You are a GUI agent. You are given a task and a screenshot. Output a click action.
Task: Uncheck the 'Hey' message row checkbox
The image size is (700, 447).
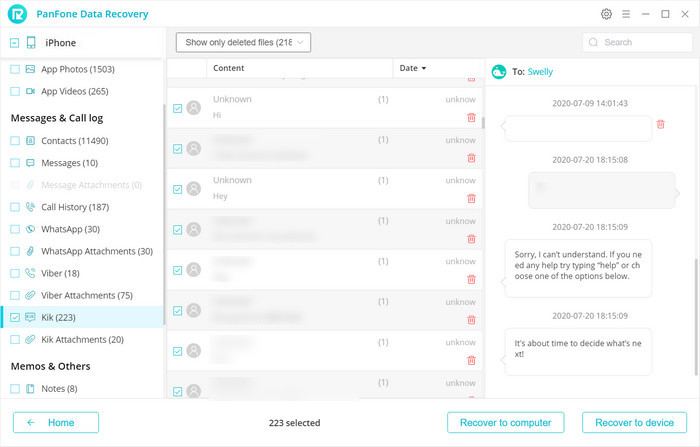pos(177,189)
